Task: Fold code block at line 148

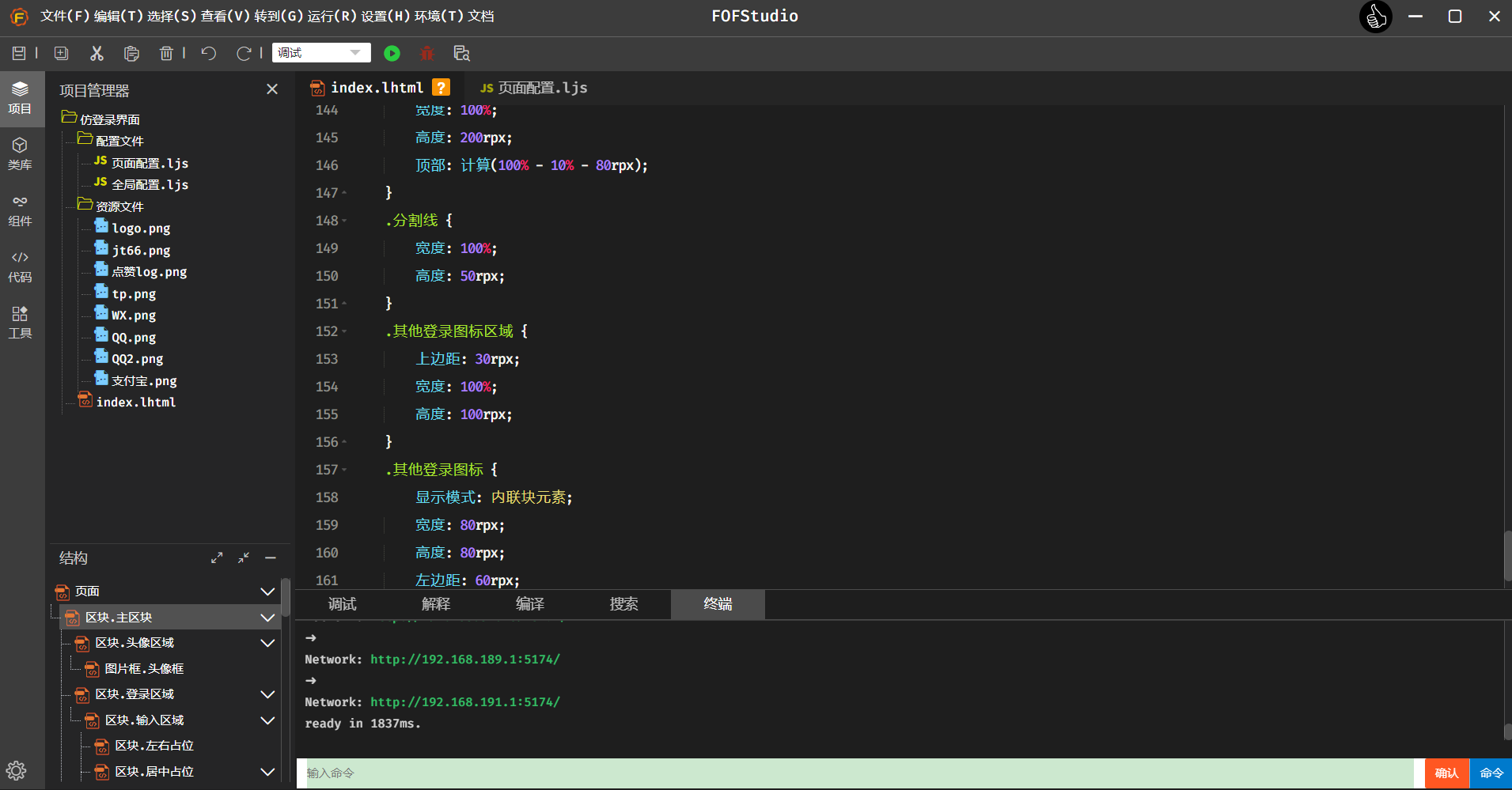Action: 344,221
